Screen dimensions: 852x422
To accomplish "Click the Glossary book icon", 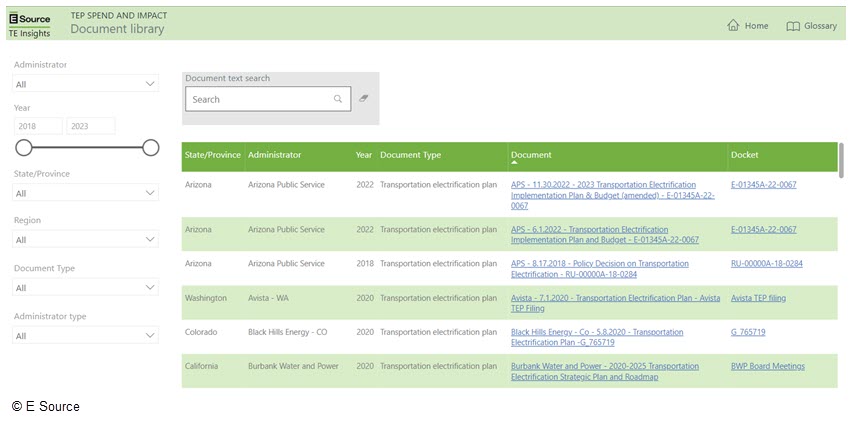I will [x=793, y=26].
